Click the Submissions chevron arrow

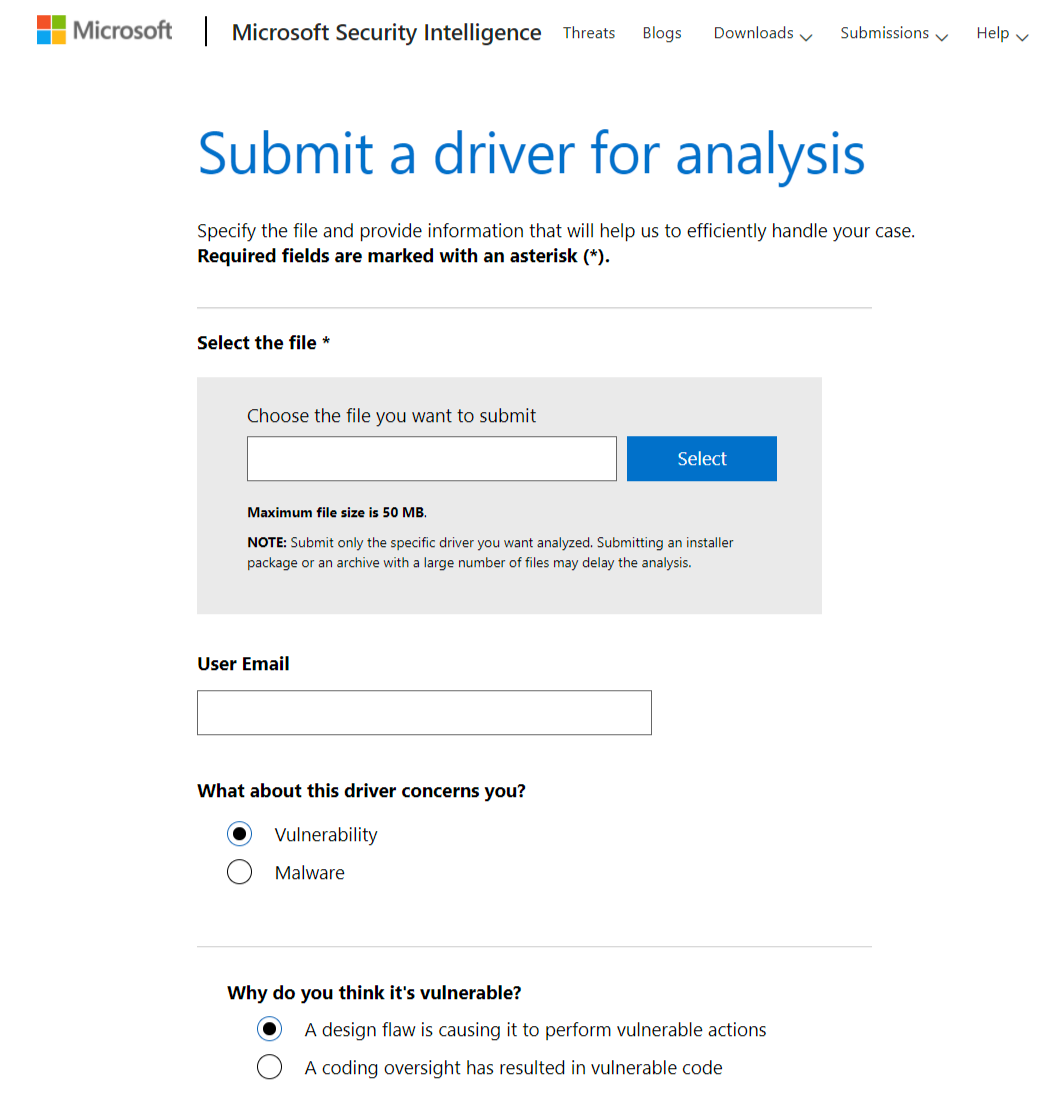942,37
